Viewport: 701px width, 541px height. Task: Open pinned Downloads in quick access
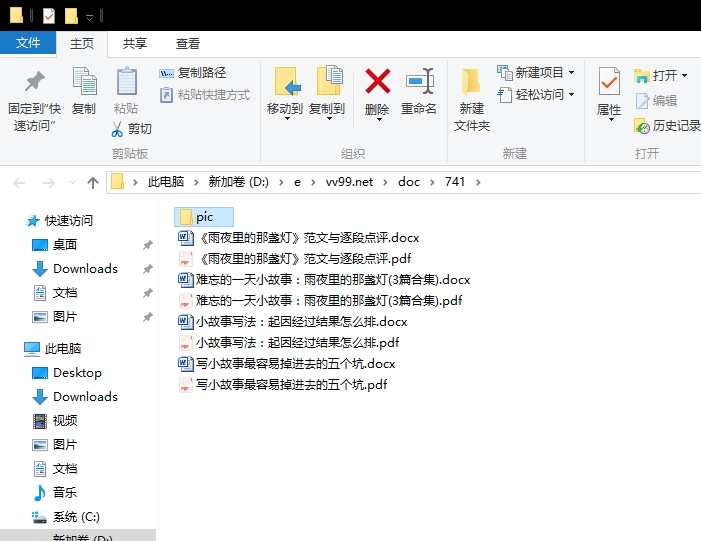tap(75, 269)
